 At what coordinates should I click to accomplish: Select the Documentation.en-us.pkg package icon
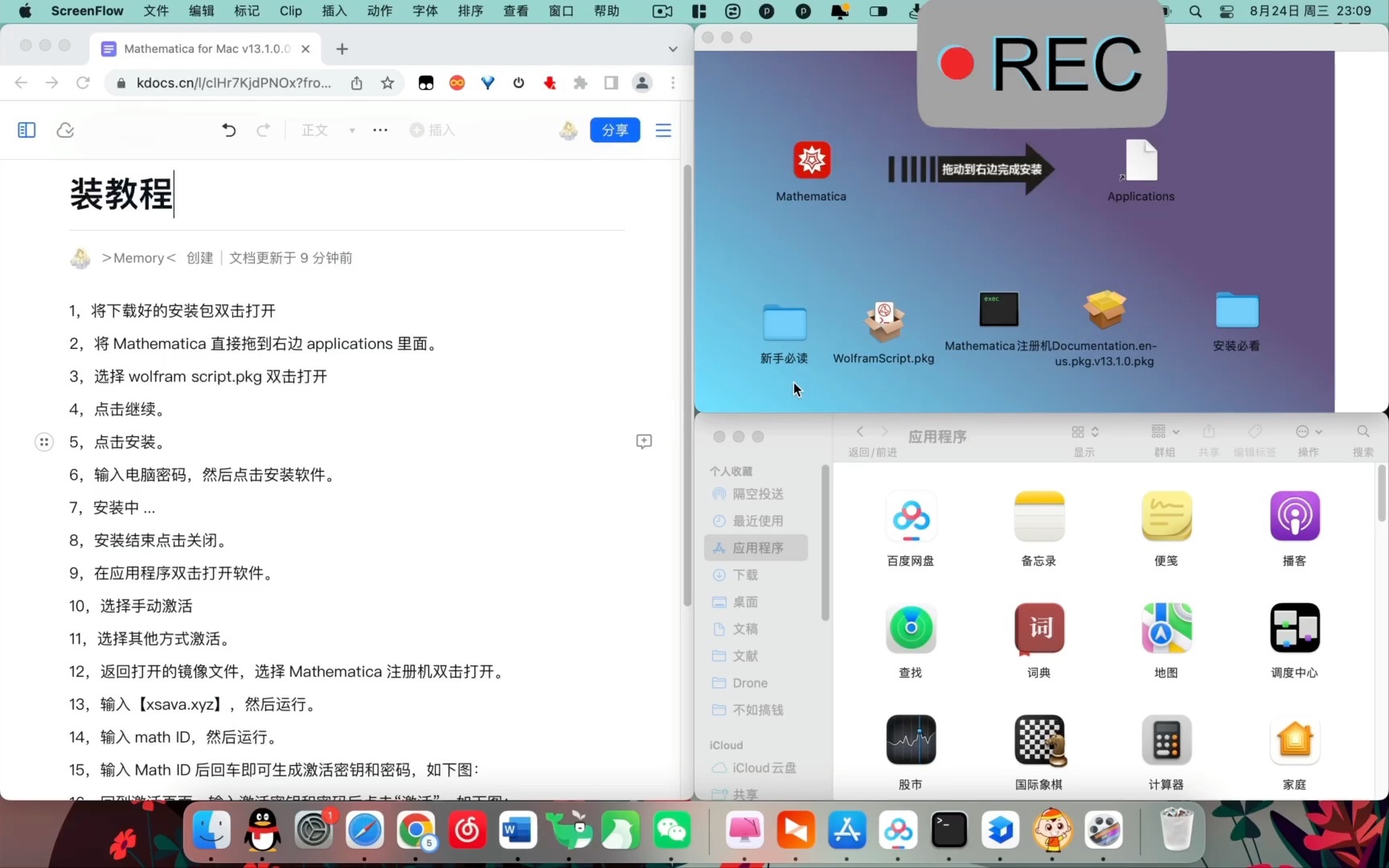(1104, 309)
